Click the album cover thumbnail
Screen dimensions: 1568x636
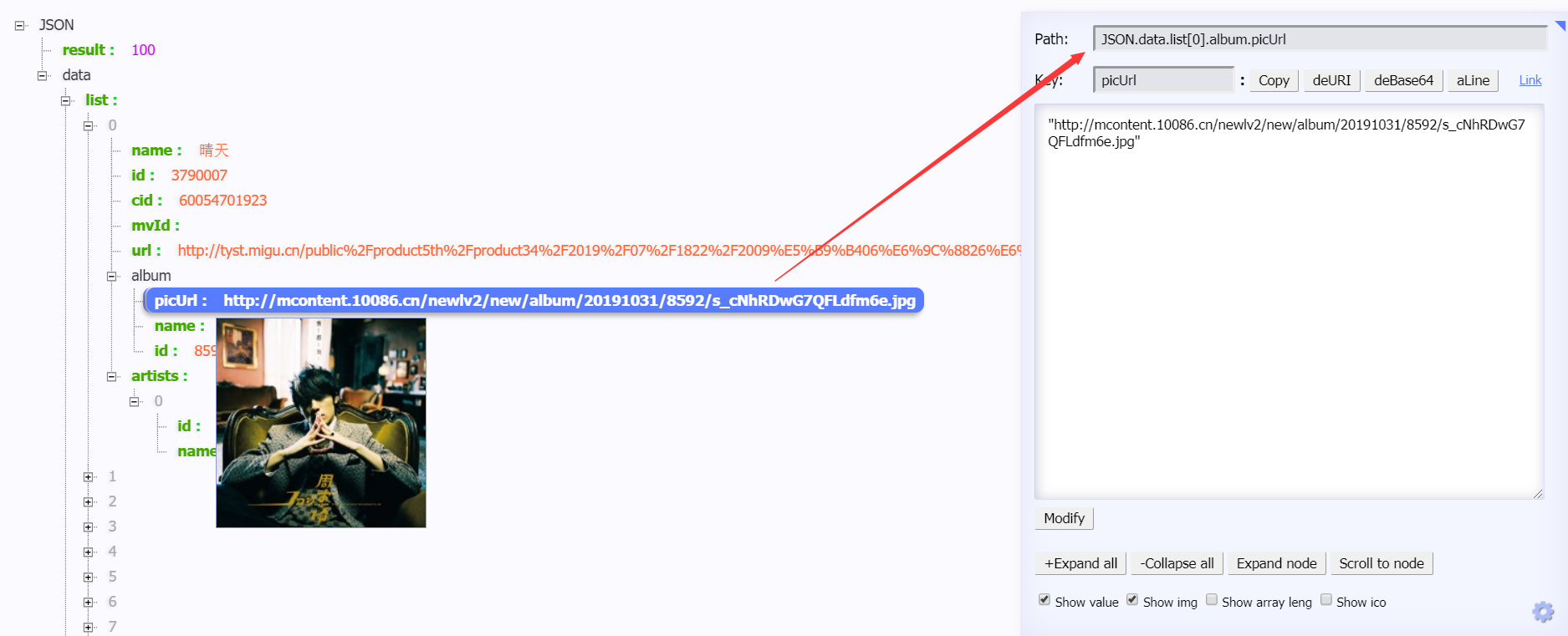click(x=321, y=423)
